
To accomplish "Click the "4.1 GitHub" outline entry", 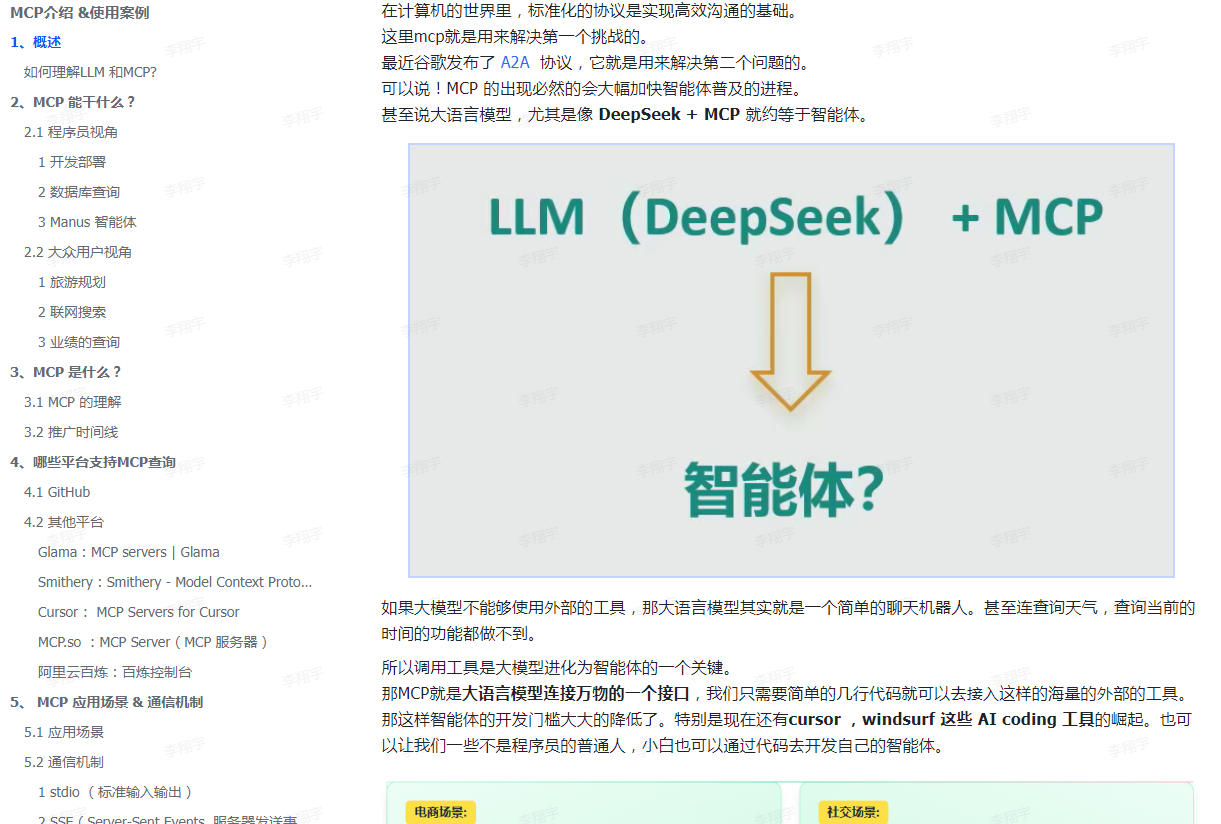I will (57, 492).
